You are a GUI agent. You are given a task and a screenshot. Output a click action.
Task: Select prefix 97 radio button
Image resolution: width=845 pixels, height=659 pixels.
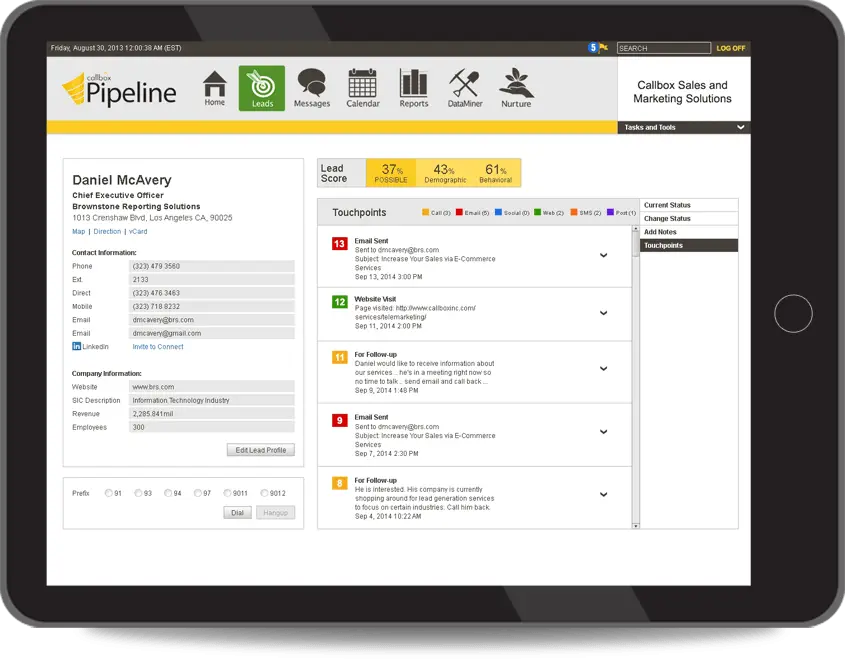pyautogui.click(x=198, y=493)
